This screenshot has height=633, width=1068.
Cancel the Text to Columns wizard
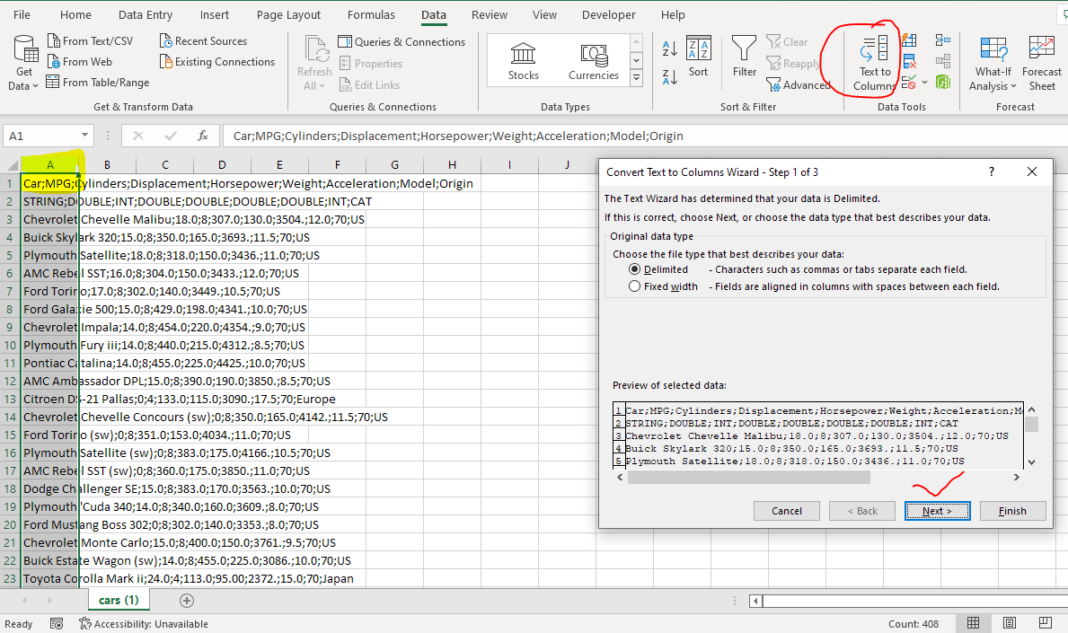point(786,510)
